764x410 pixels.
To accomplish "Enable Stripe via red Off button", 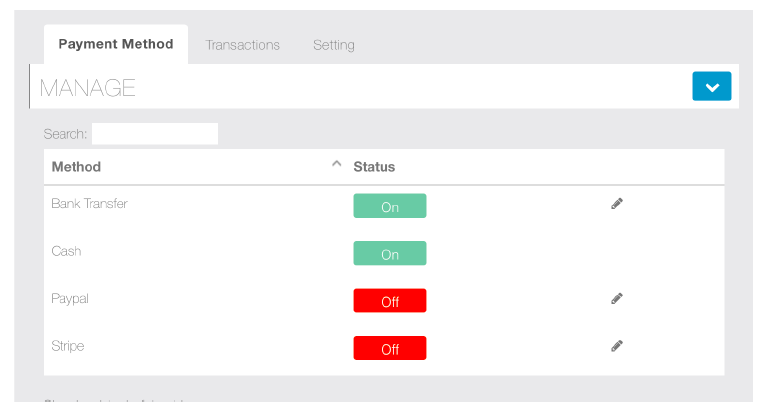I will [390, 348].
